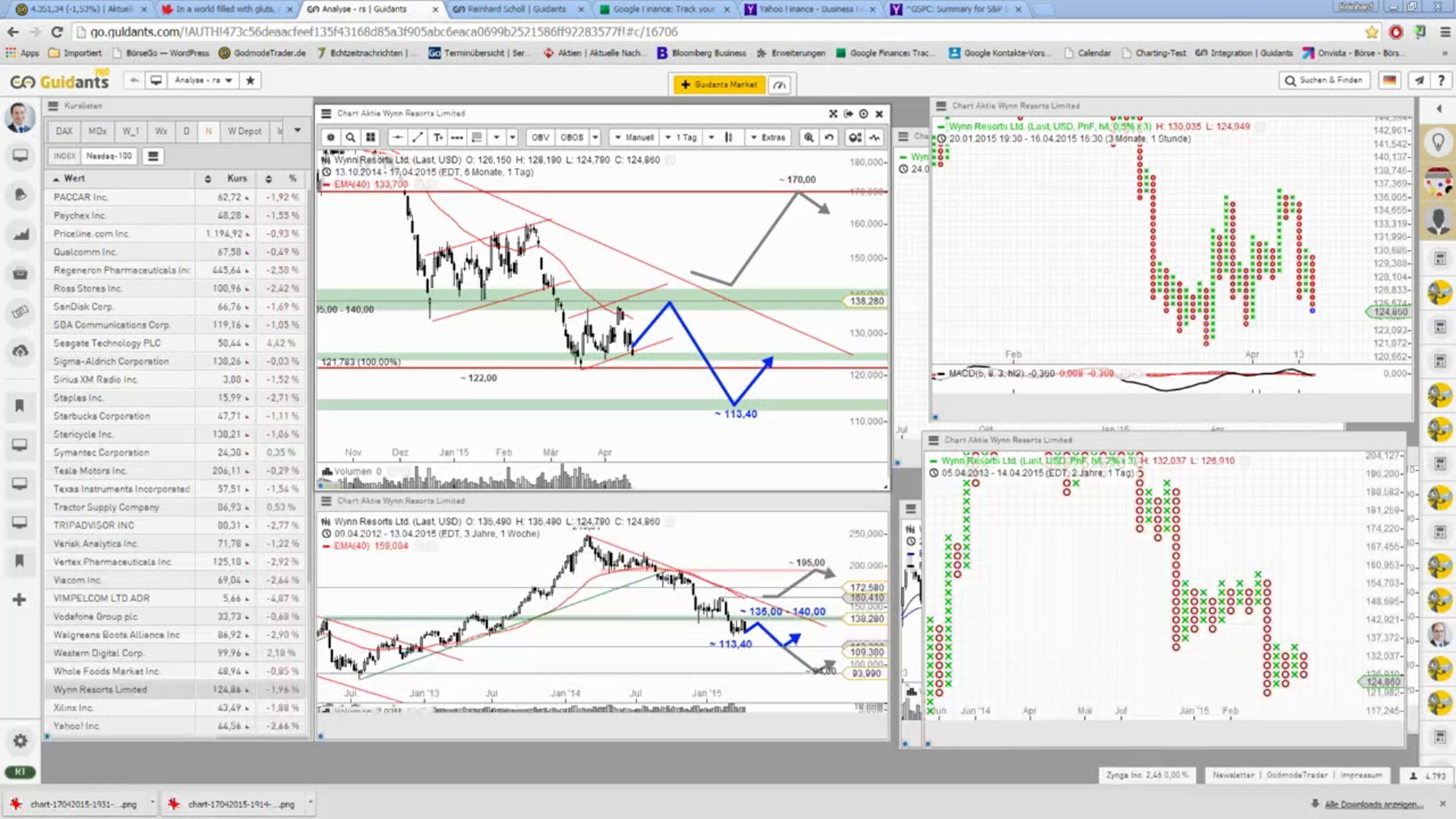Undo the last chart action
This screenshot has height=819, width=1456.
tap(829, 138)
